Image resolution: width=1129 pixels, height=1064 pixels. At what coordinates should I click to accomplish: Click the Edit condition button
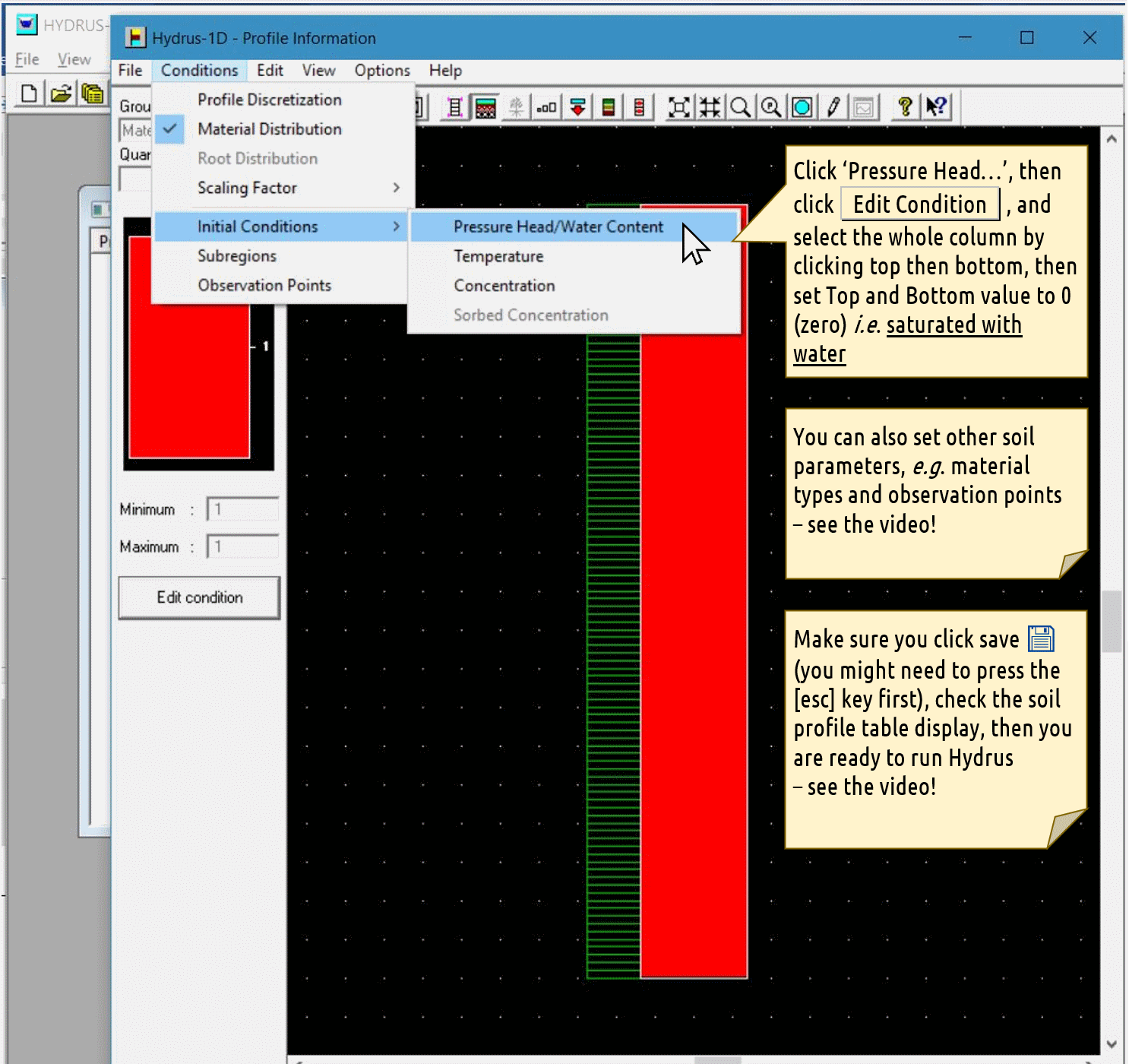[200, 598]
